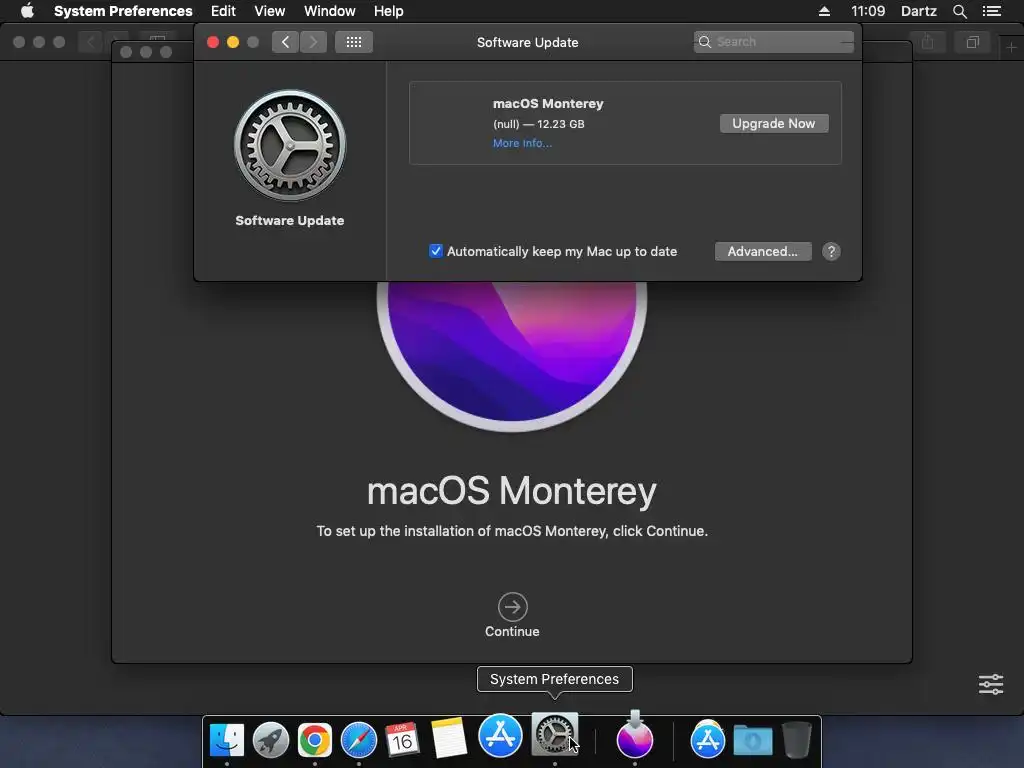
Task: Open the small App Store icon near Downloads
Action: point(707,739)
